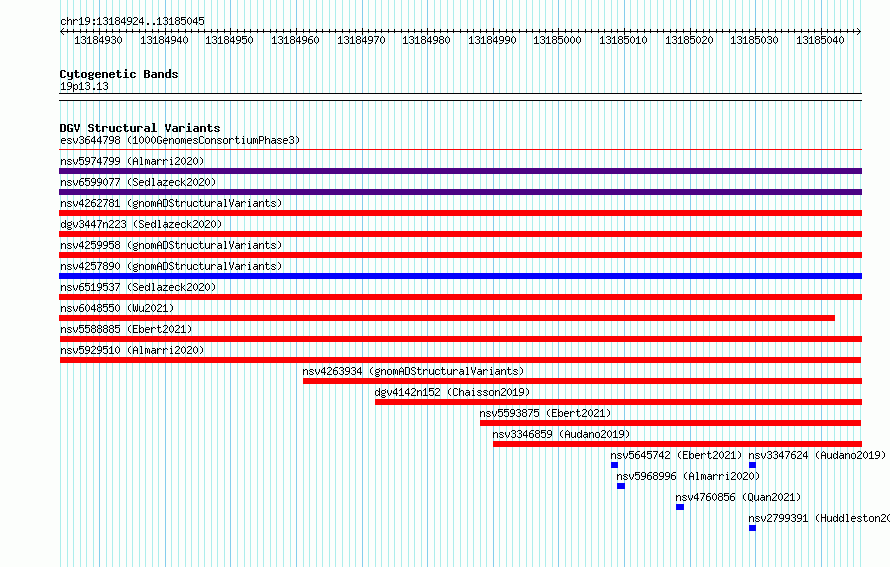Image resolution: width=890 pixels, height=567 pixels.
Task: Select nsv5588885 (Ebert2021) label
Action: (x=126, y=329)
